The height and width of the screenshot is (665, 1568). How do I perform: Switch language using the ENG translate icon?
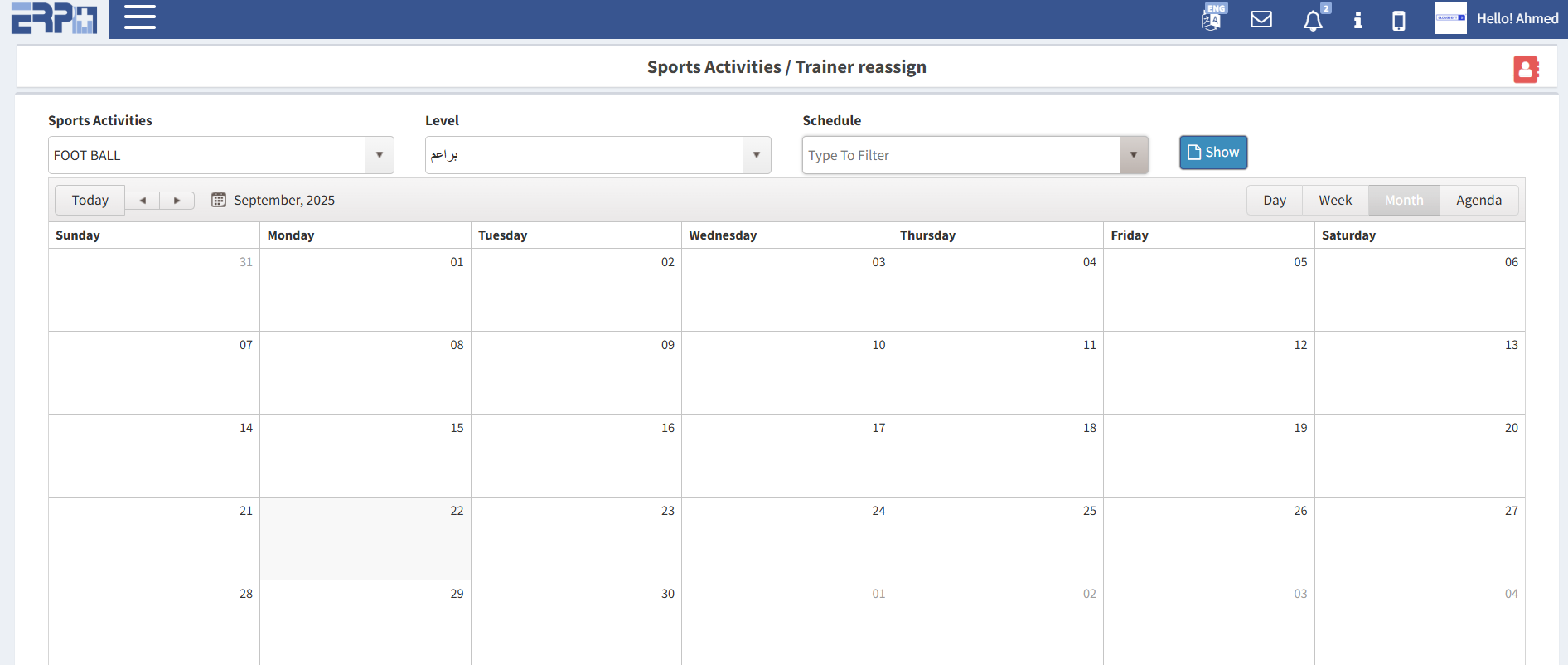point(1212,18)
